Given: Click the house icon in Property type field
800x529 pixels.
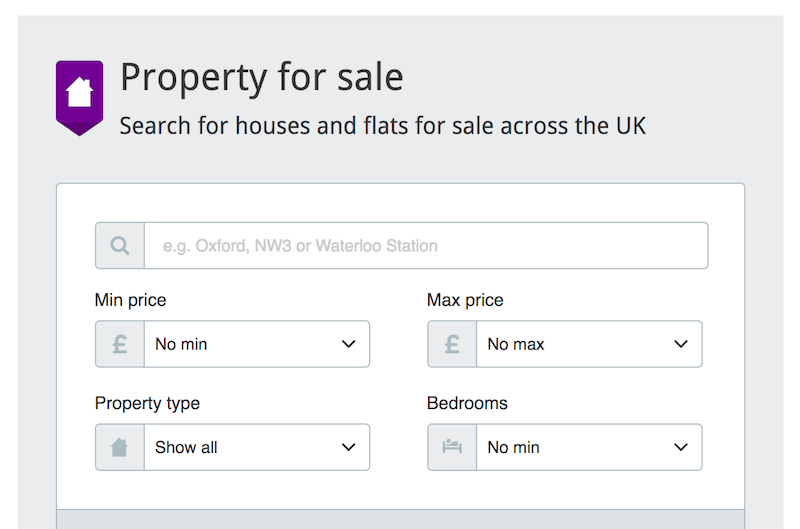Looking at the screenshot, I should coord(119,447).
